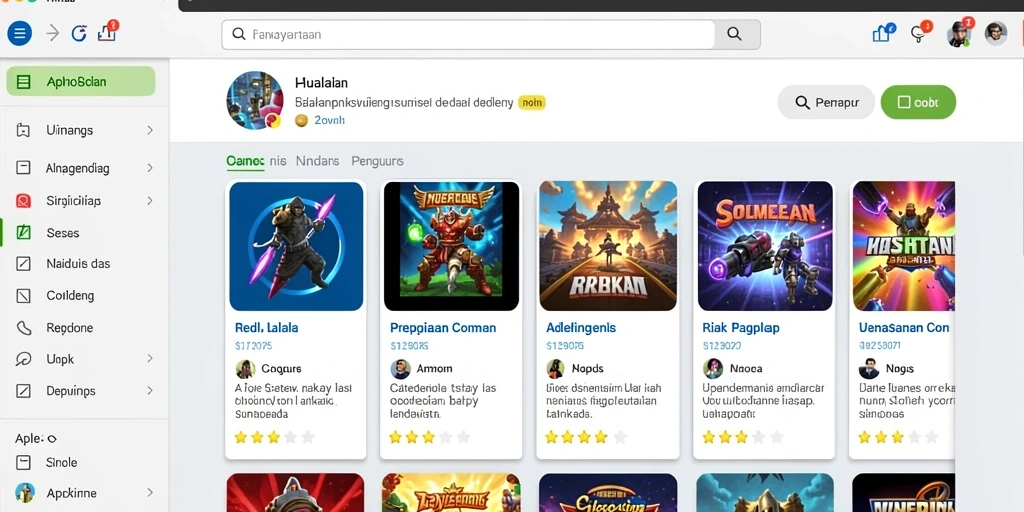Click the yellow noin badge
Image resolution: width=1024 pixels, height=512 pixels.
[x=532, y=103]
